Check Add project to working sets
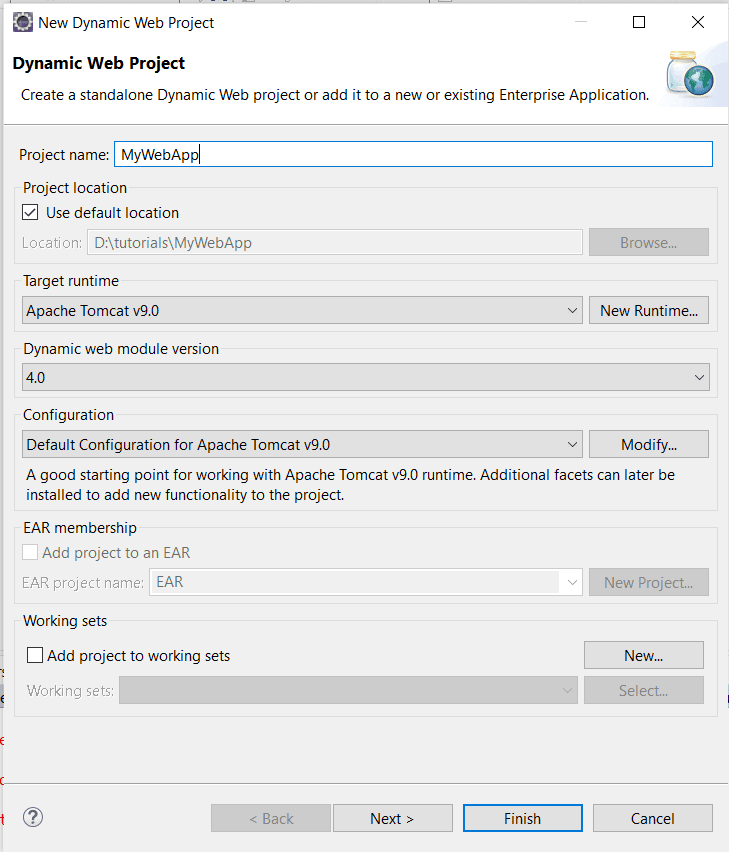729x852 pixels. click(x=35, y=654)
